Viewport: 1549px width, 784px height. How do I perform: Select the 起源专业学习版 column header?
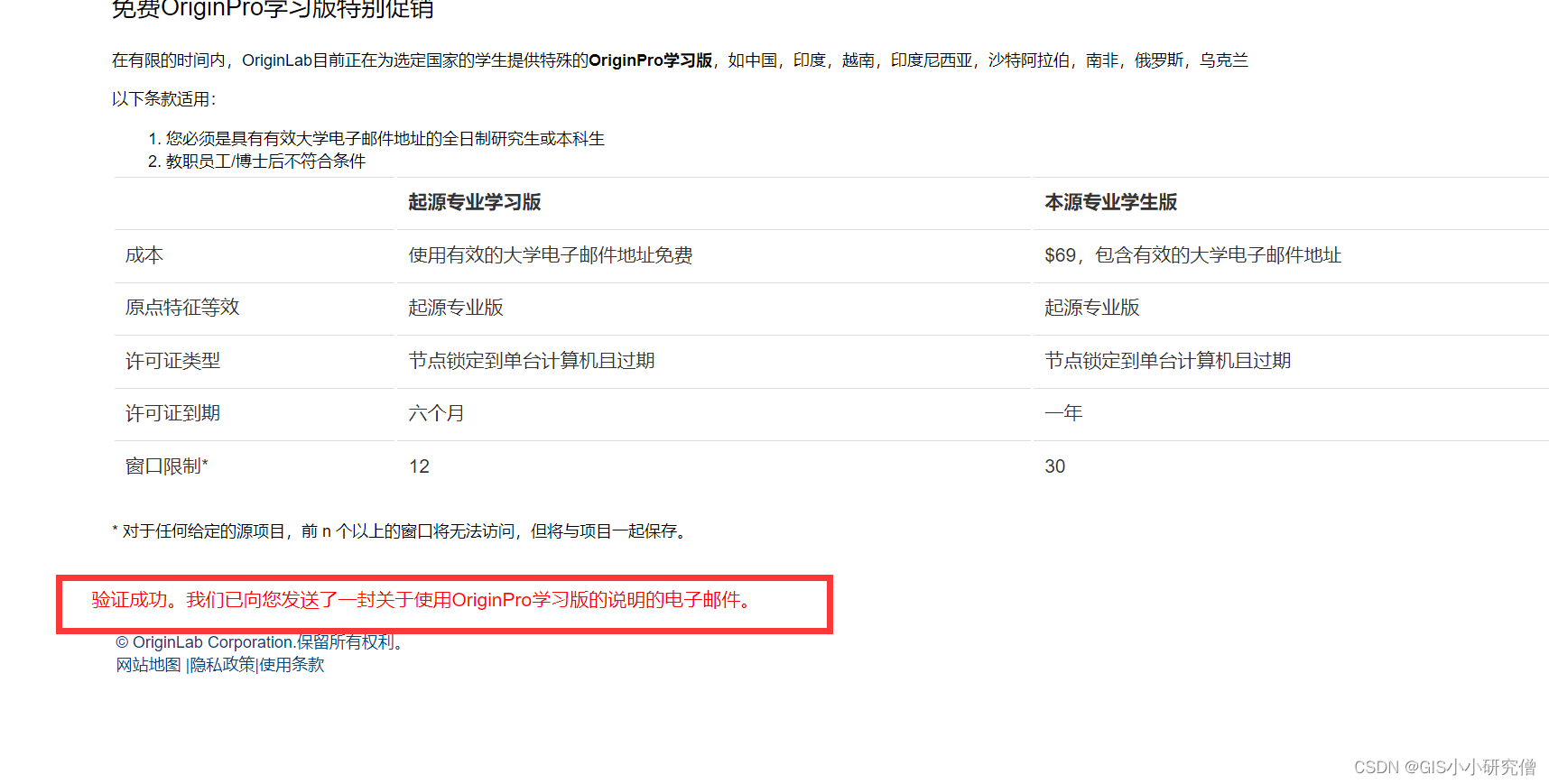pyautogui.click(x=475, y=202)
